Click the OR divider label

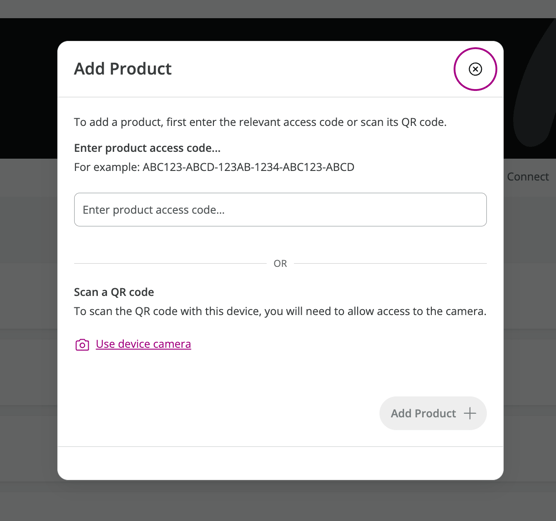(x=280, y=264)
